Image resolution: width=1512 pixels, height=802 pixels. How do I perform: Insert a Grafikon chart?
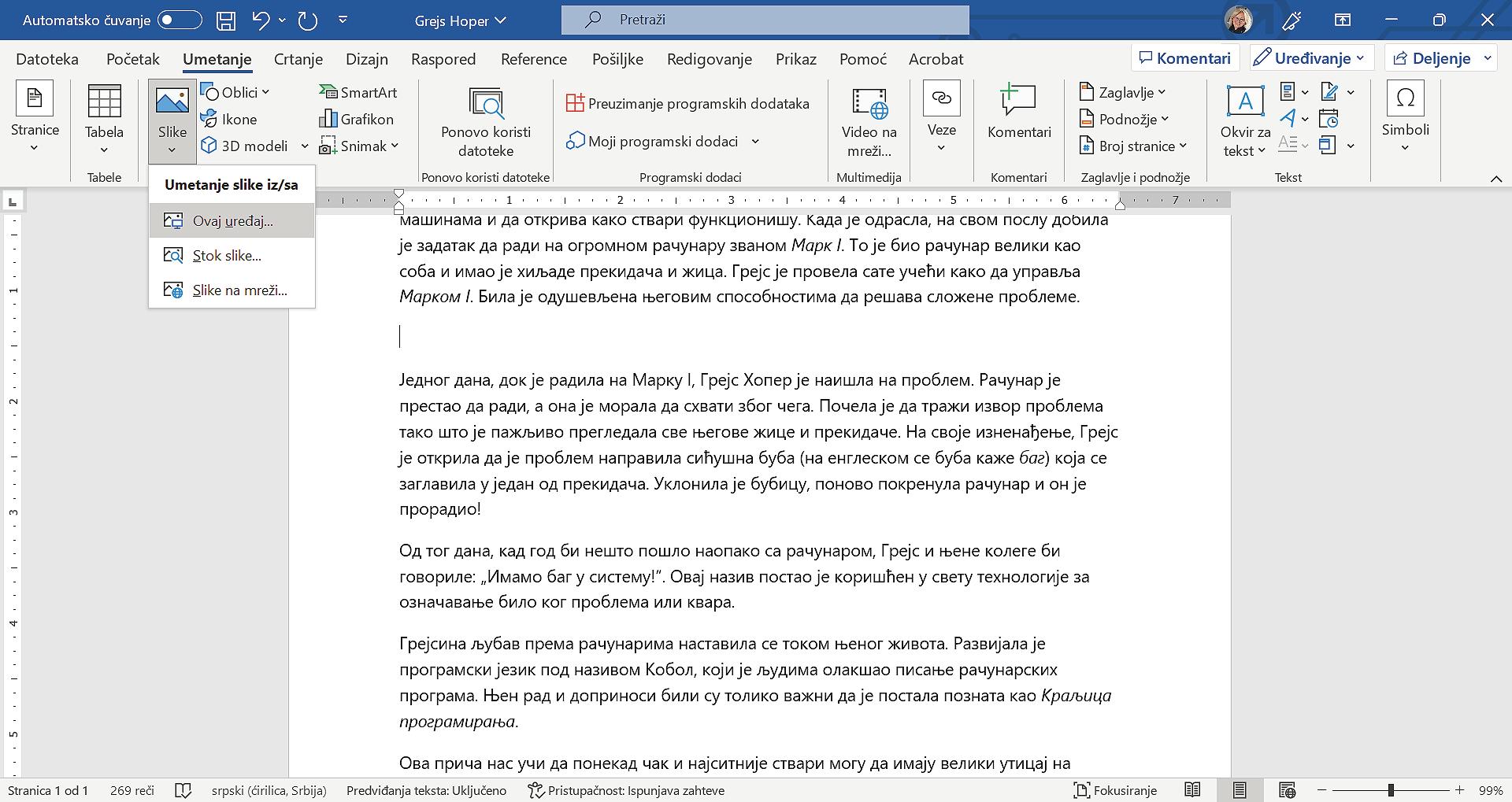(357, 119)
